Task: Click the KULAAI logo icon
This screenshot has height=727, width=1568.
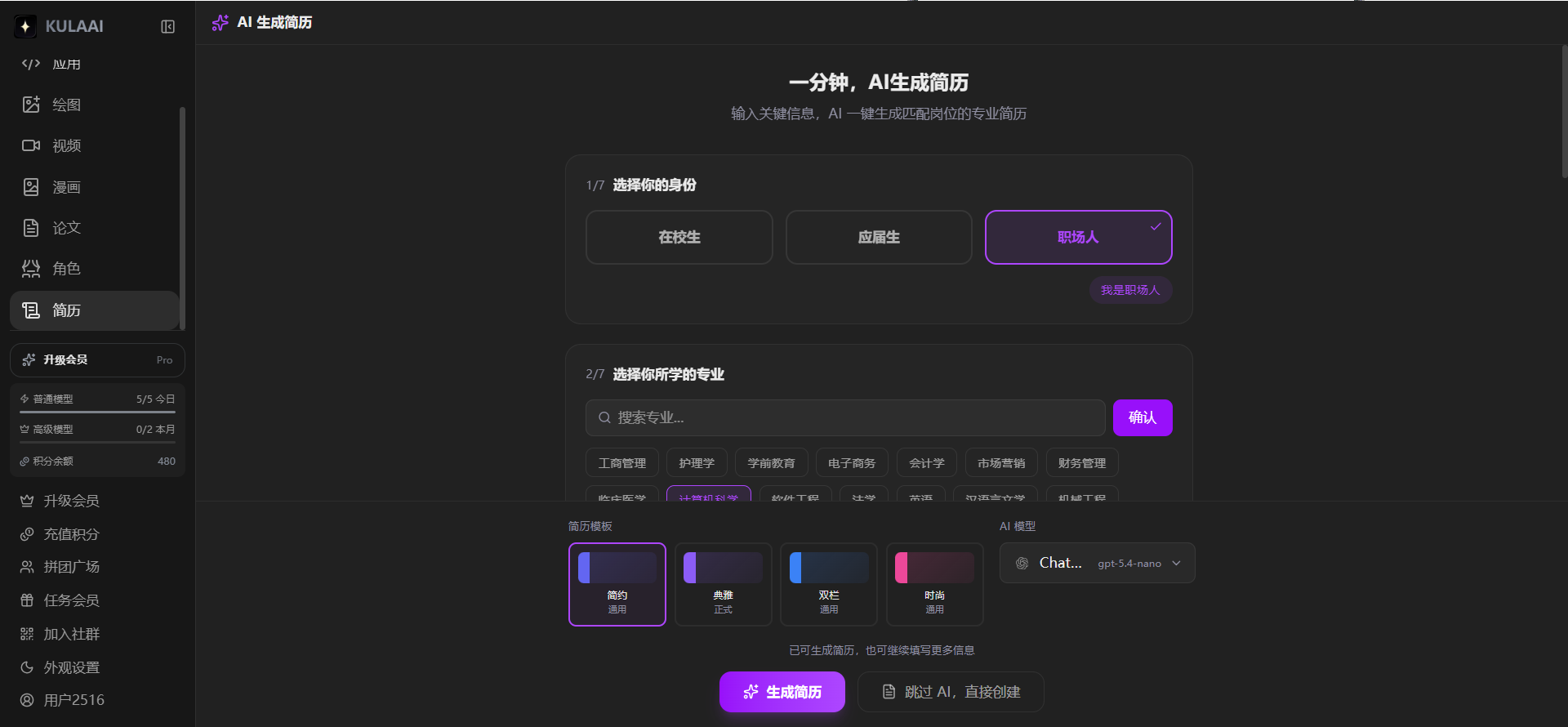Action: [25, 26]
